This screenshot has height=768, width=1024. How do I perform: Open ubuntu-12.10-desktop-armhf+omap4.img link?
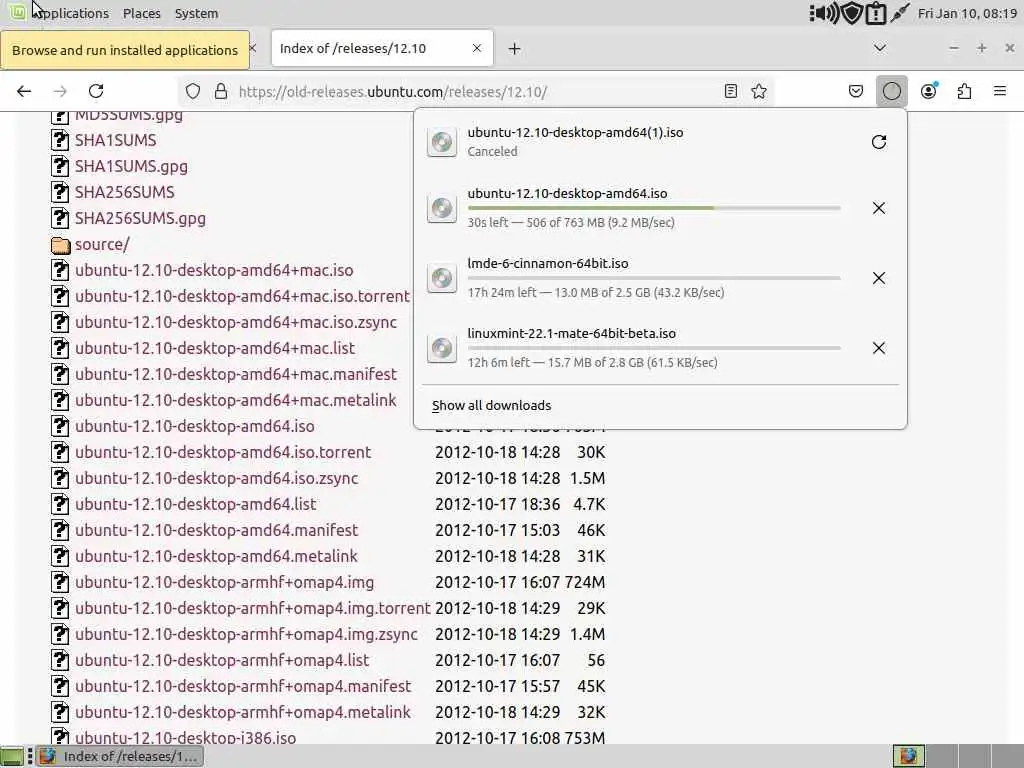point(225,583)
